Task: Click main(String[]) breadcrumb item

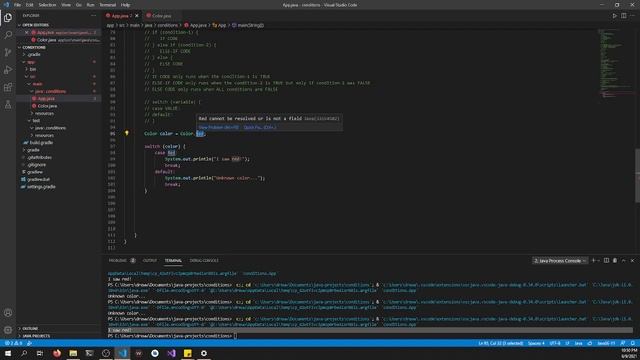Action: 248,25
